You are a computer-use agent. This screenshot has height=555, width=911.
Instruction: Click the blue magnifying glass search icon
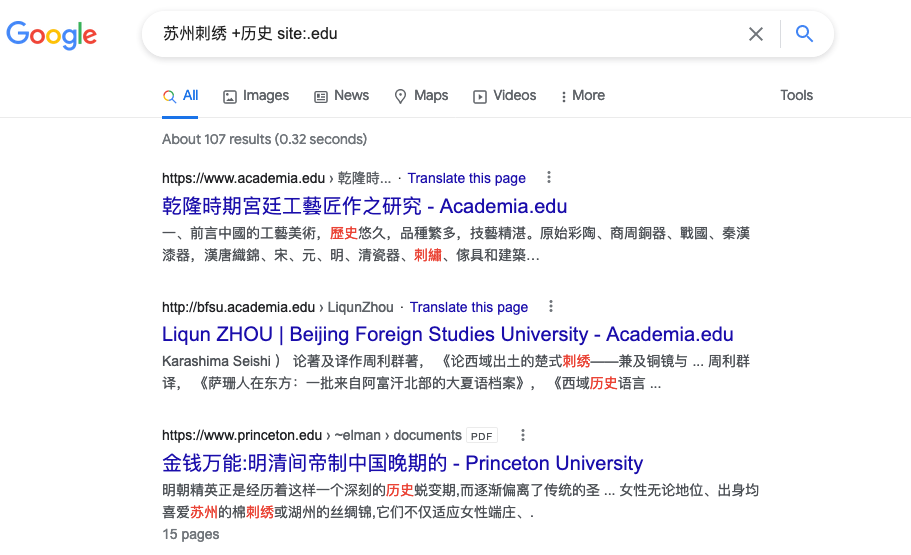tap(804, 34)
